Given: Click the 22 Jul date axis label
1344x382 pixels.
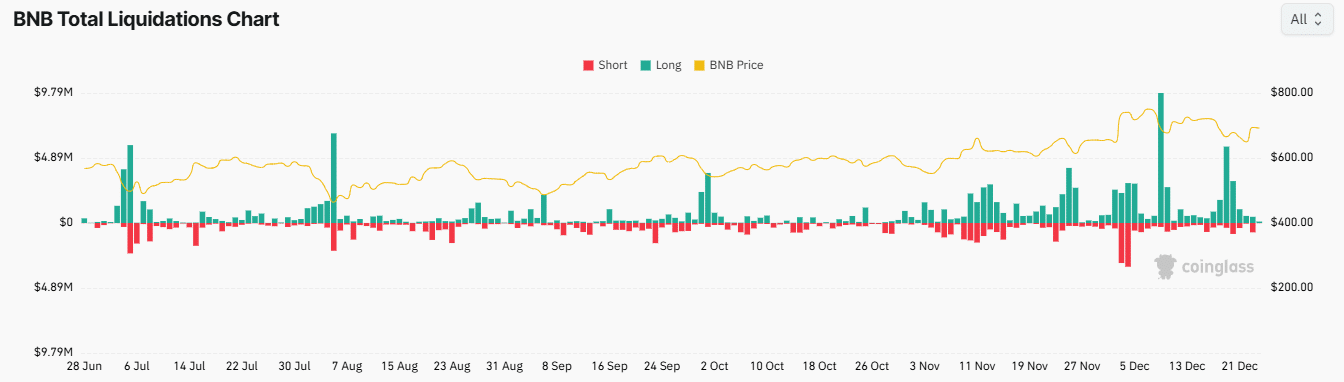Looking at the screenshot, I should pos(242,366).
